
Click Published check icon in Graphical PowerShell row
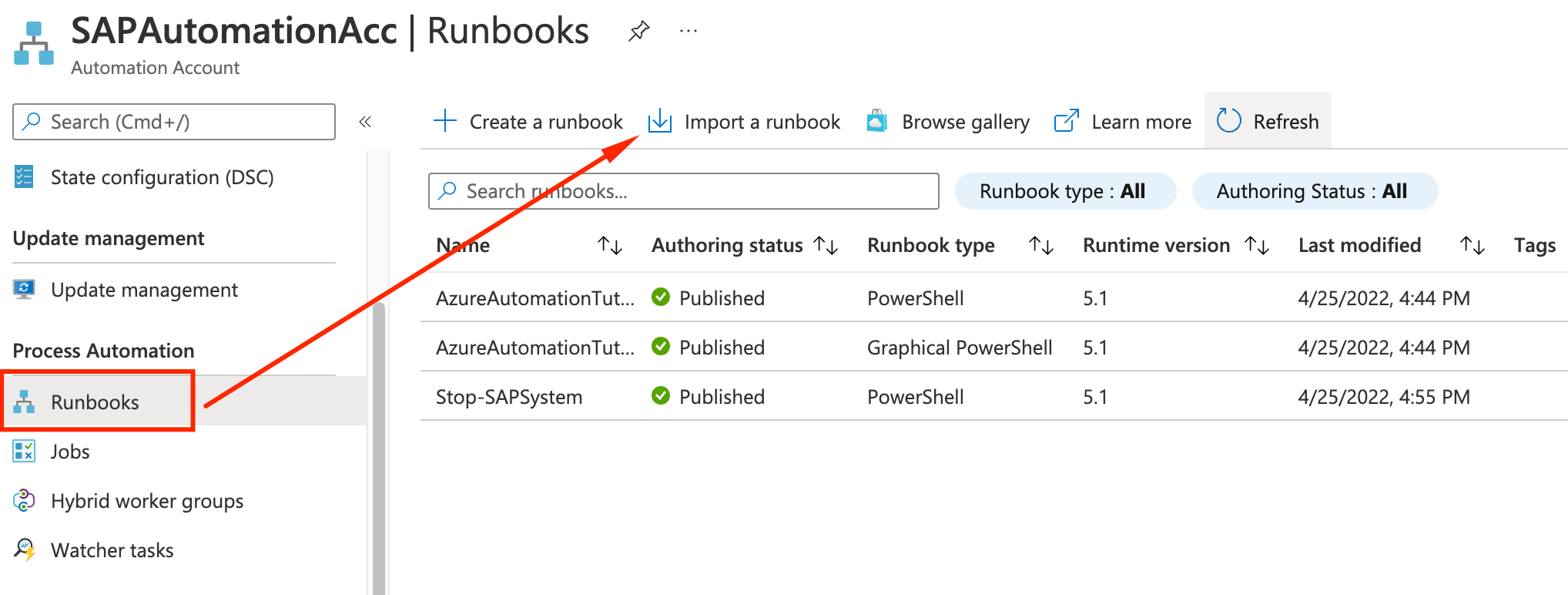pos(661,347)
